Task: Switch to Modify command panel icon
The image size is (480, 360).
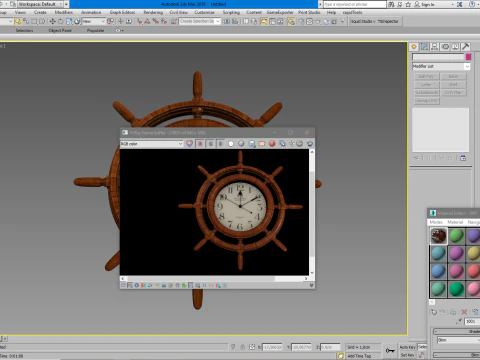Action: pyautogui.click(x=424, y=47)
